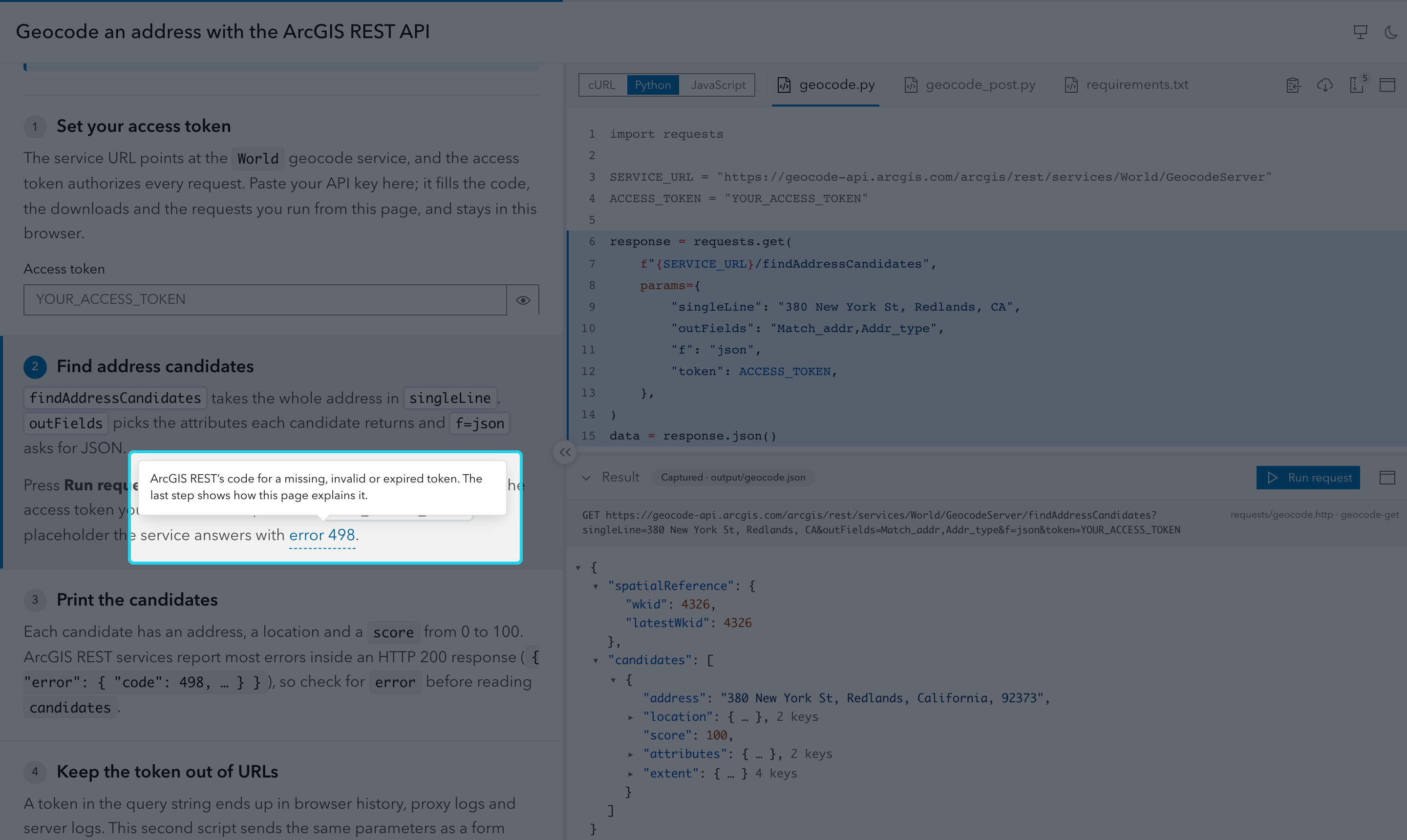Maximize the Result panel using its window icon

click(x=1387, y=478)
